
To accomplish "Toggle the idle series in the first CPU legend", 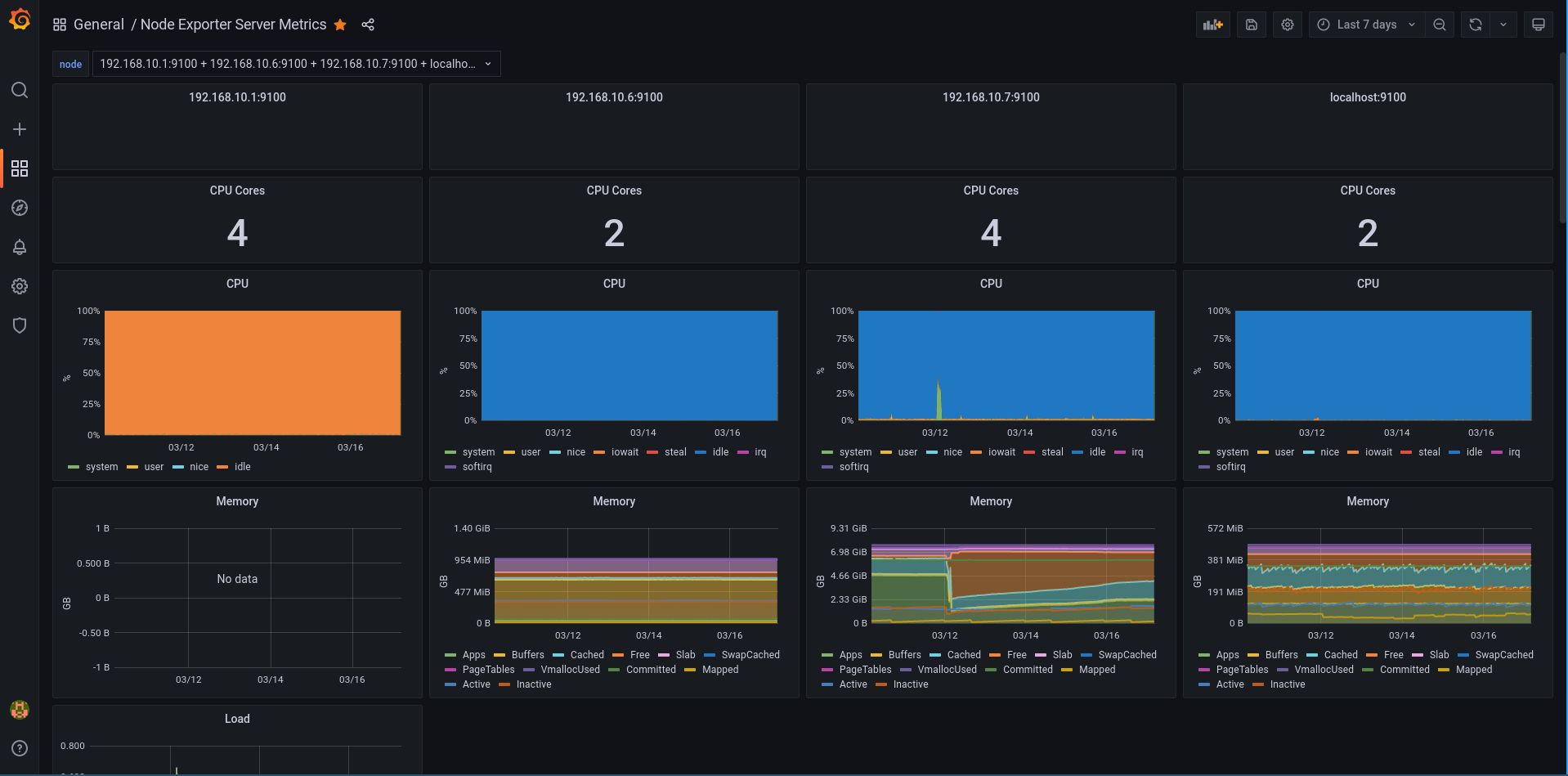I will pos(242,467).
